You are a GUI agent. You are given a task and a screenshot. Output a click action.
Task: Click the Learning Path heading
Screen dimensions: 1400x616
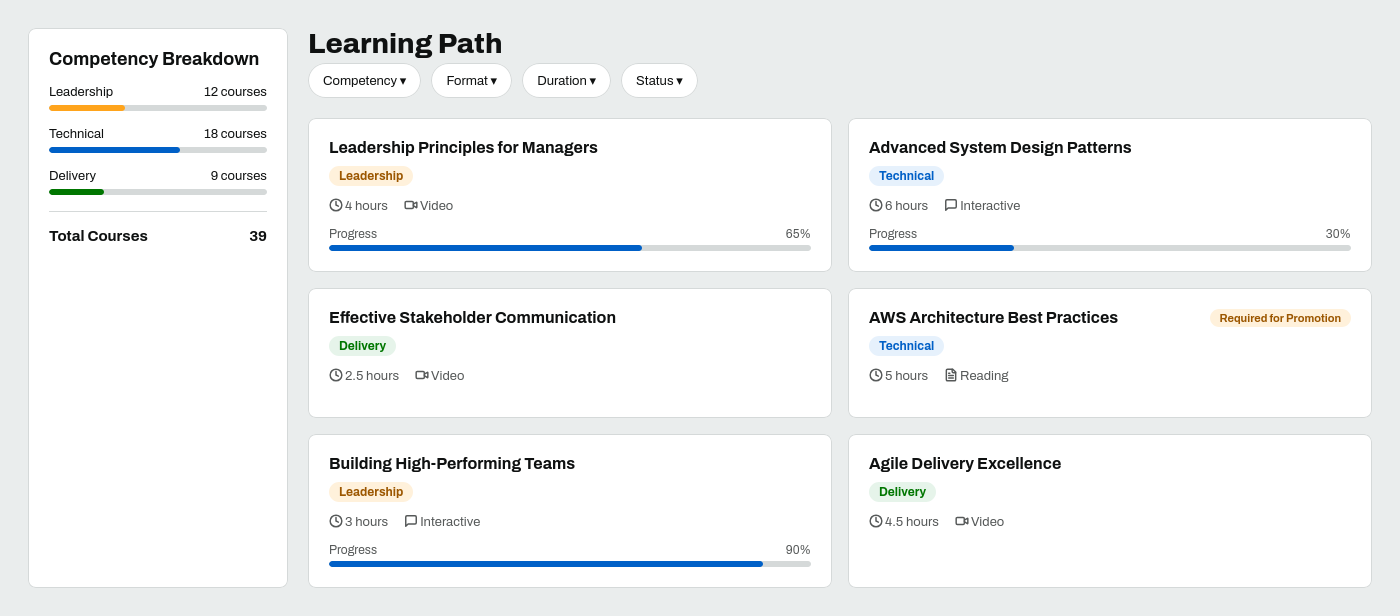(405, 44)
